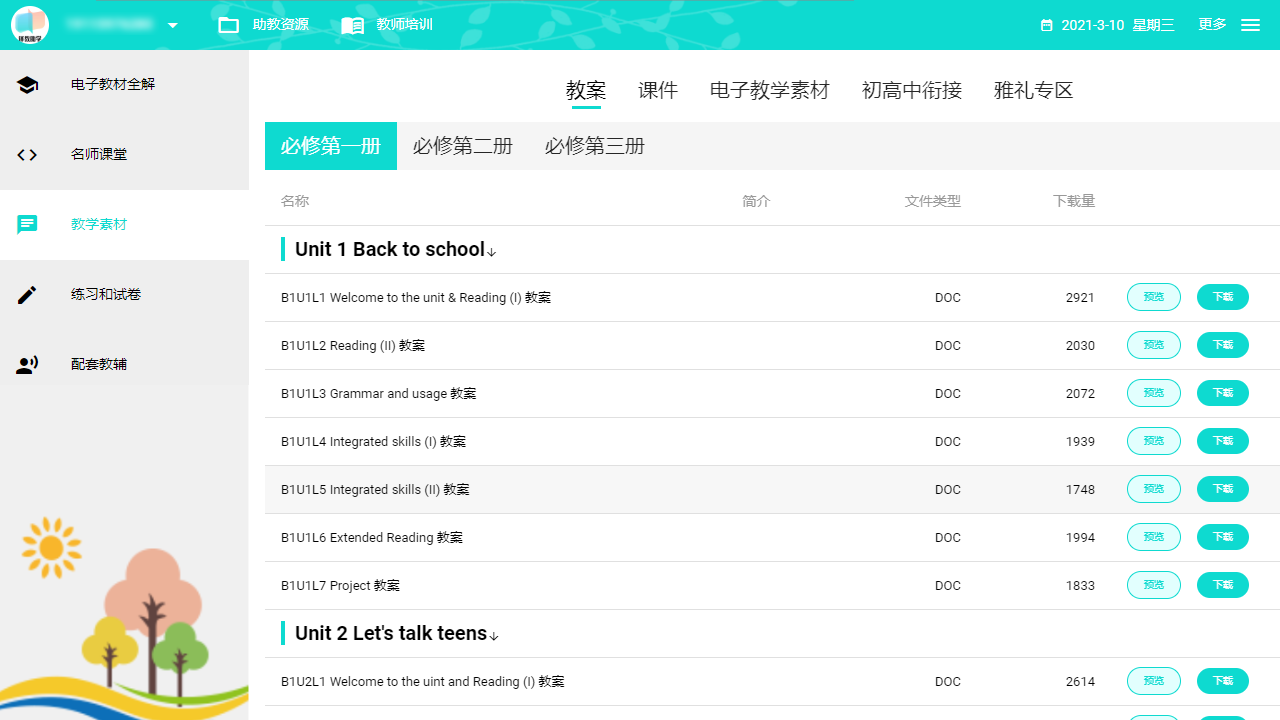Select the 必修第二册 tab
The height and width of the screenshot is (720, 1280).
pyautogui.click(x=462, y=145)
